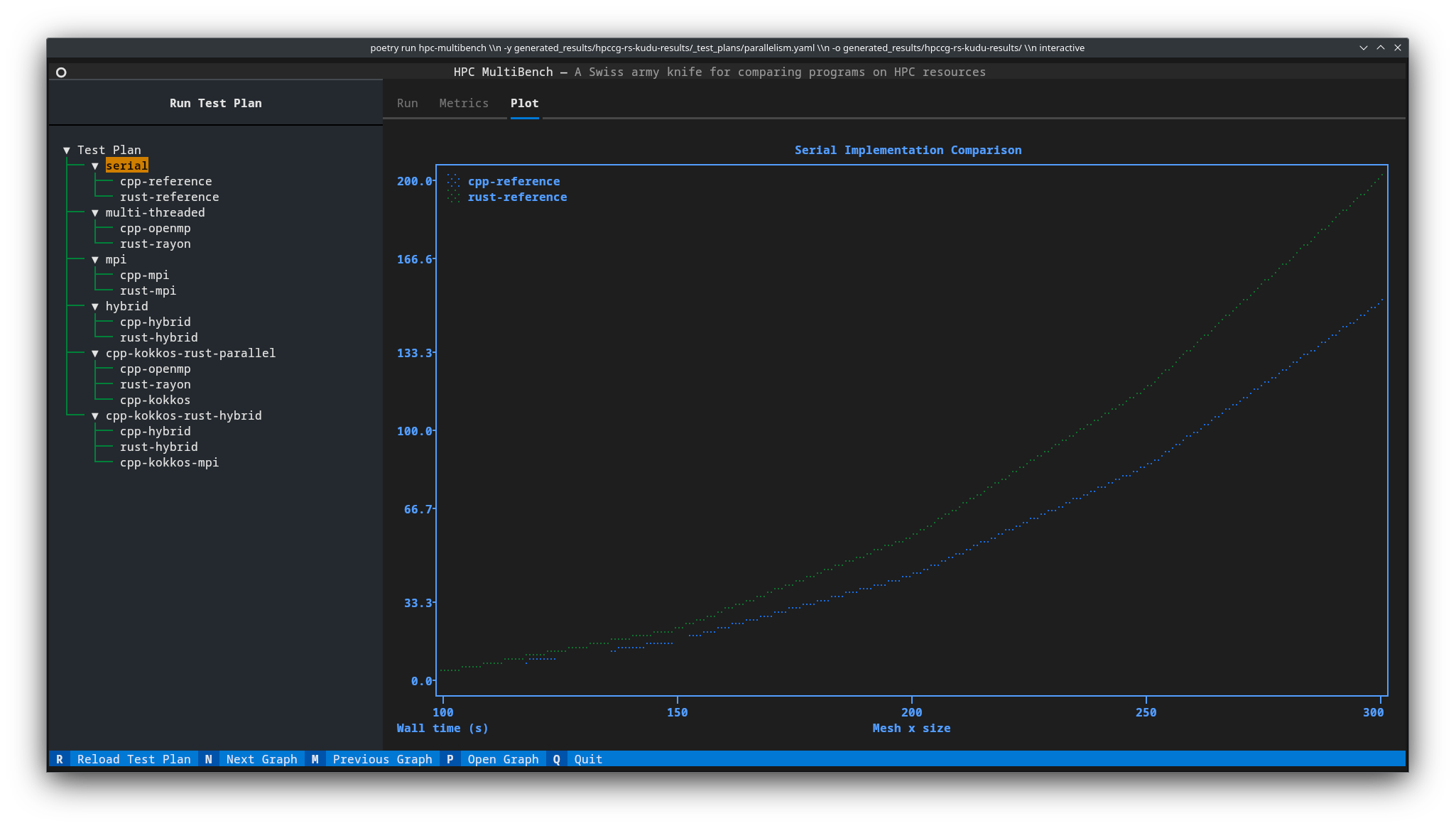Click Open Graph in footer

[504, 760]
